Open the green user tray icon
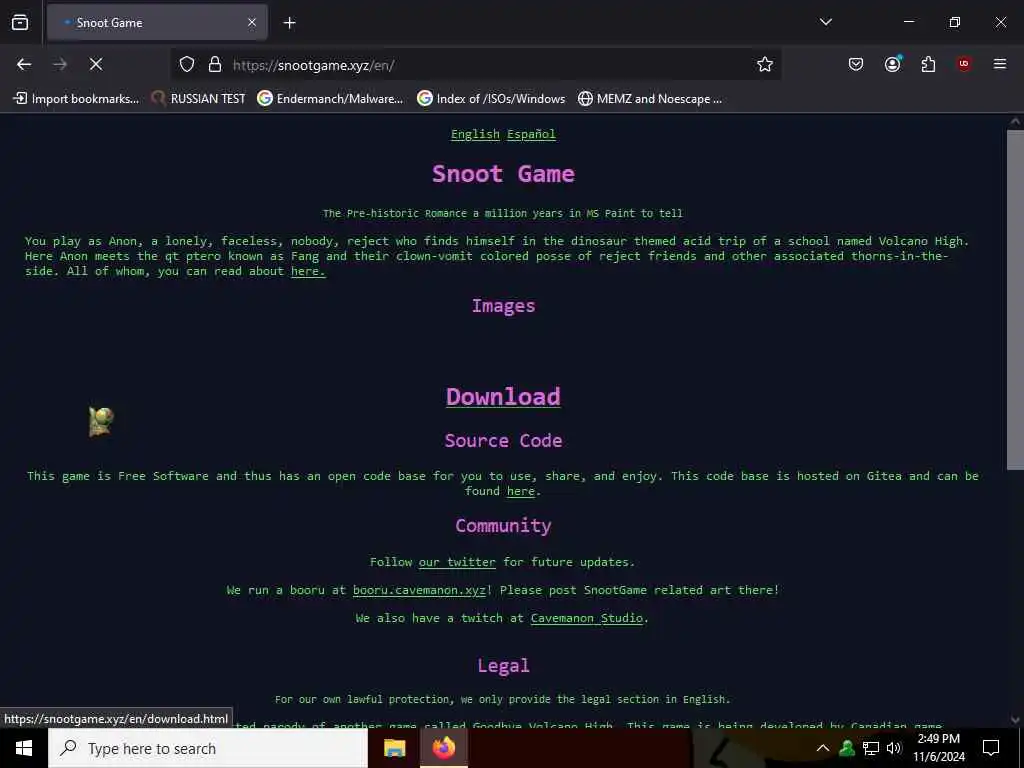The height and width of the screenshot is (768, 1024). 847,748
